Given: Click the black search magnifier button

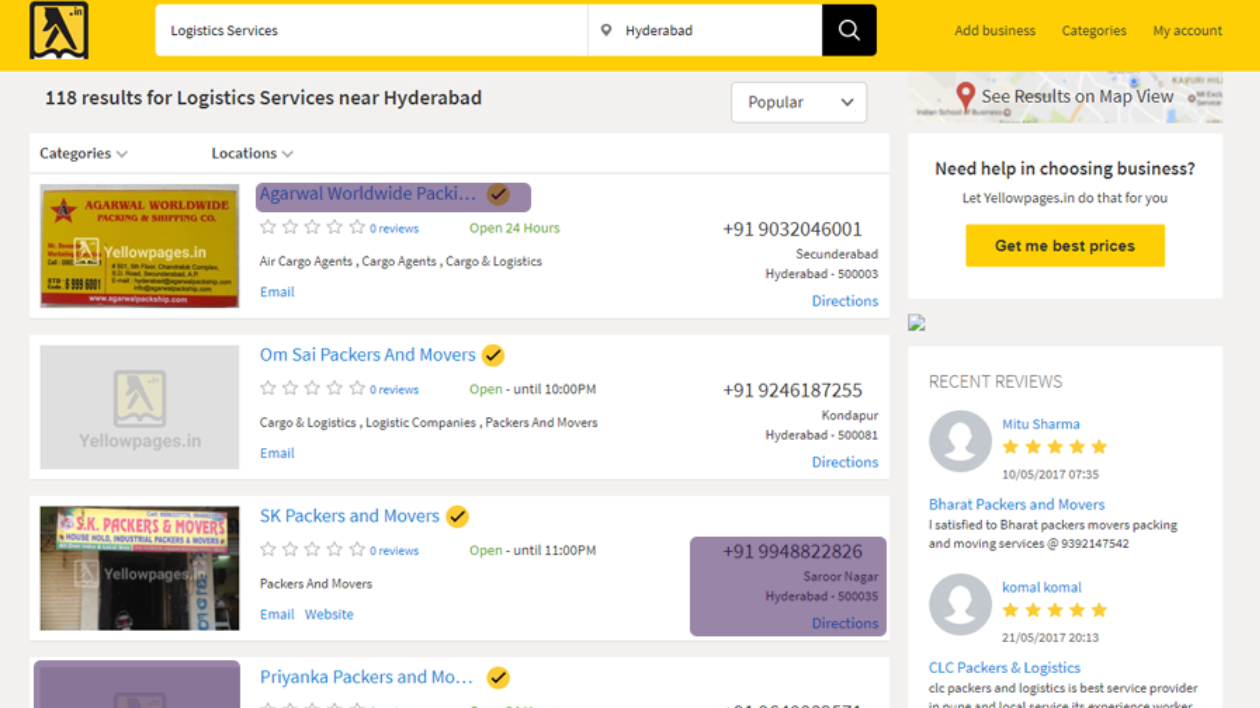Looking at the screenshot, I should click(x=849, y=30).
